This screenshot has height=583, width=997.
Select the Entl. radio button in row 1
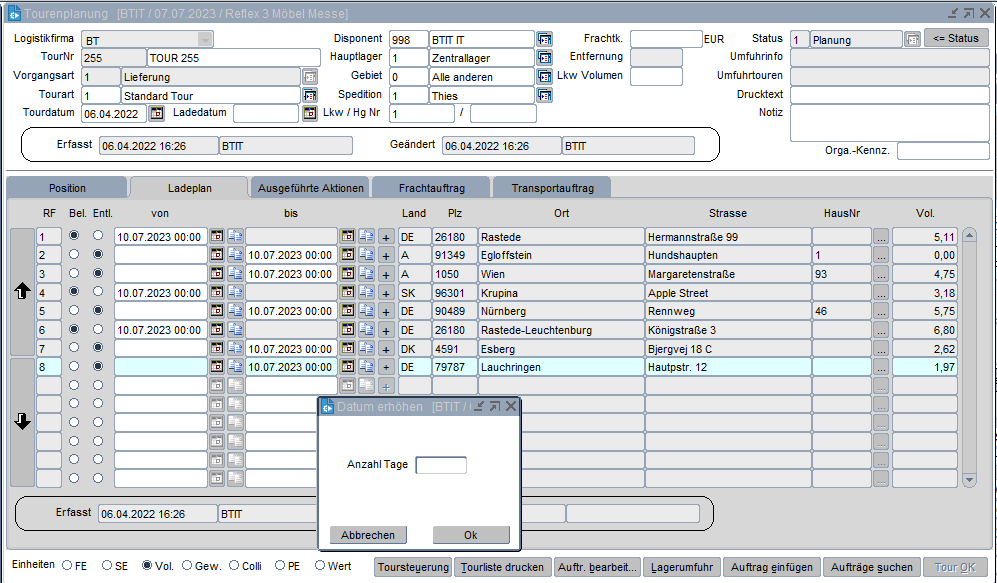tap(97, 236)
